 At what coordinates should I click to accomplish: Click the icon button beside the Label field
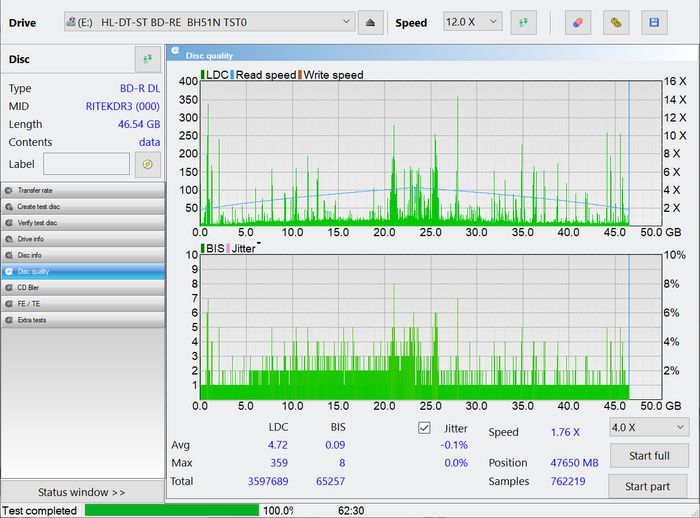coord(147,164)
